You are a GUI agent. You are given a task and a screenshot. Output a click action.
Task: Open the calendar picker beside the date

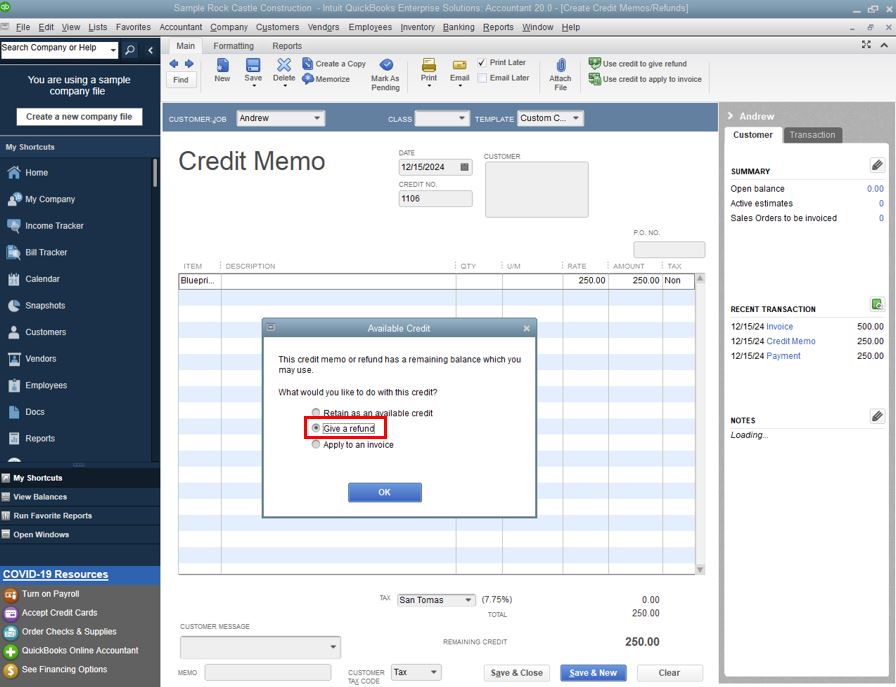[465, 168]
